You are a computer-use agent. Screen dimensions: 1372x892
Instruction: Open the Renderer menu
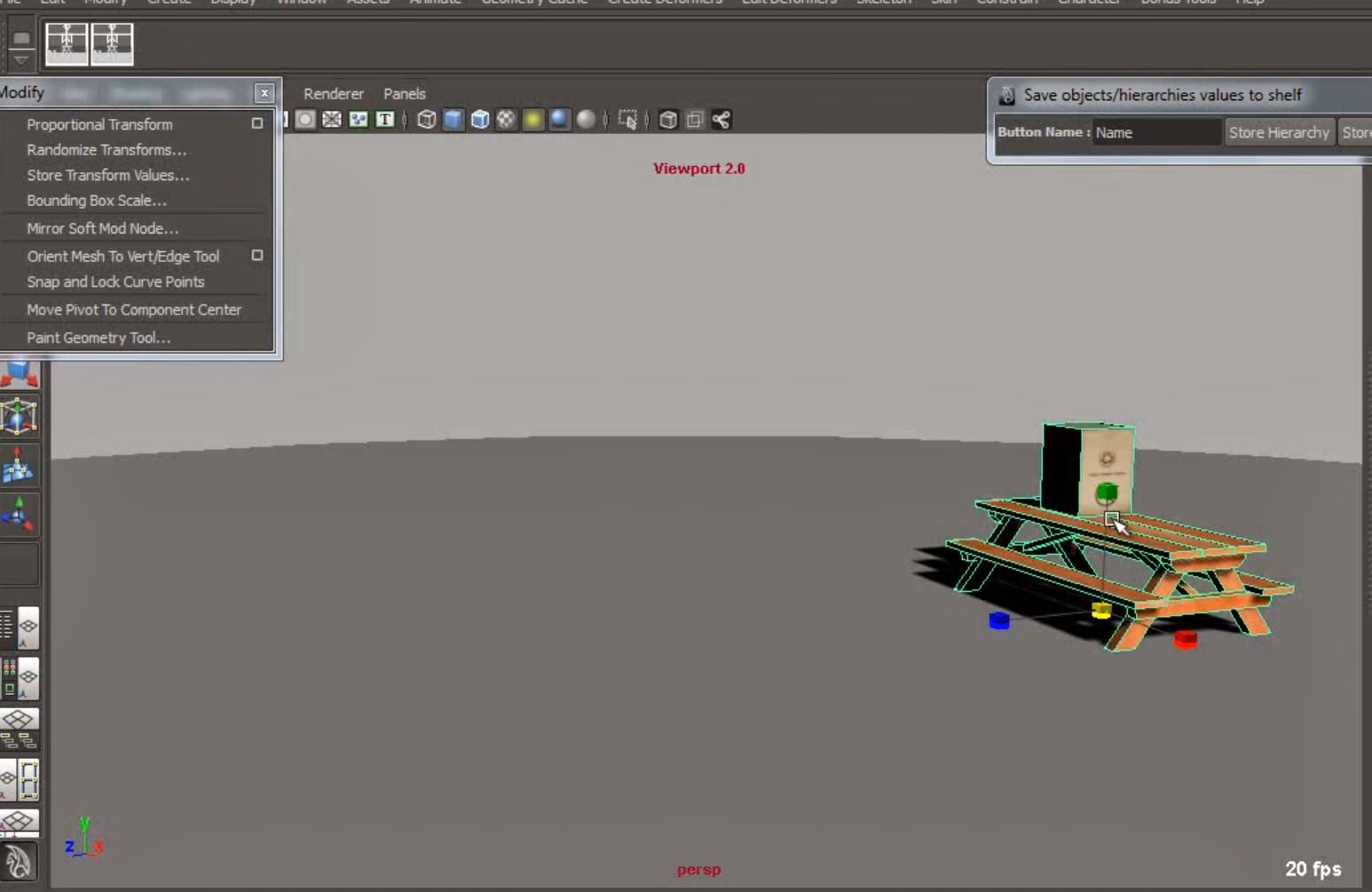pos(334,93)
